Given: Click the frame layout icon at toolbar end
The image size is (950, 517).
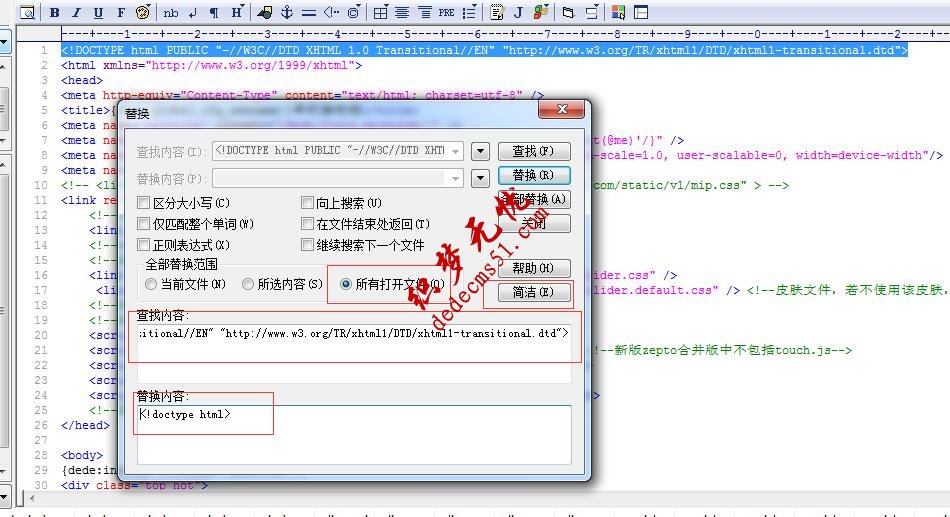Looking at the screenshot, I should [640, 12].
